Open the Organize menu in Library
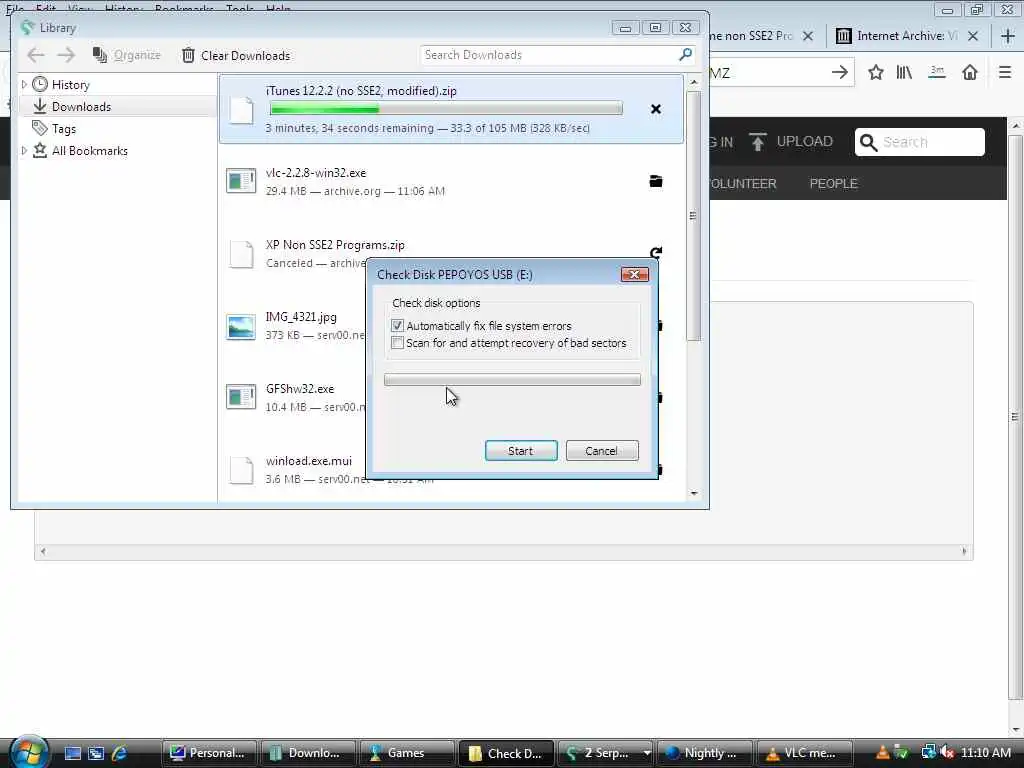The height and width of the screenshot is (768, 1024). [127, 56]
